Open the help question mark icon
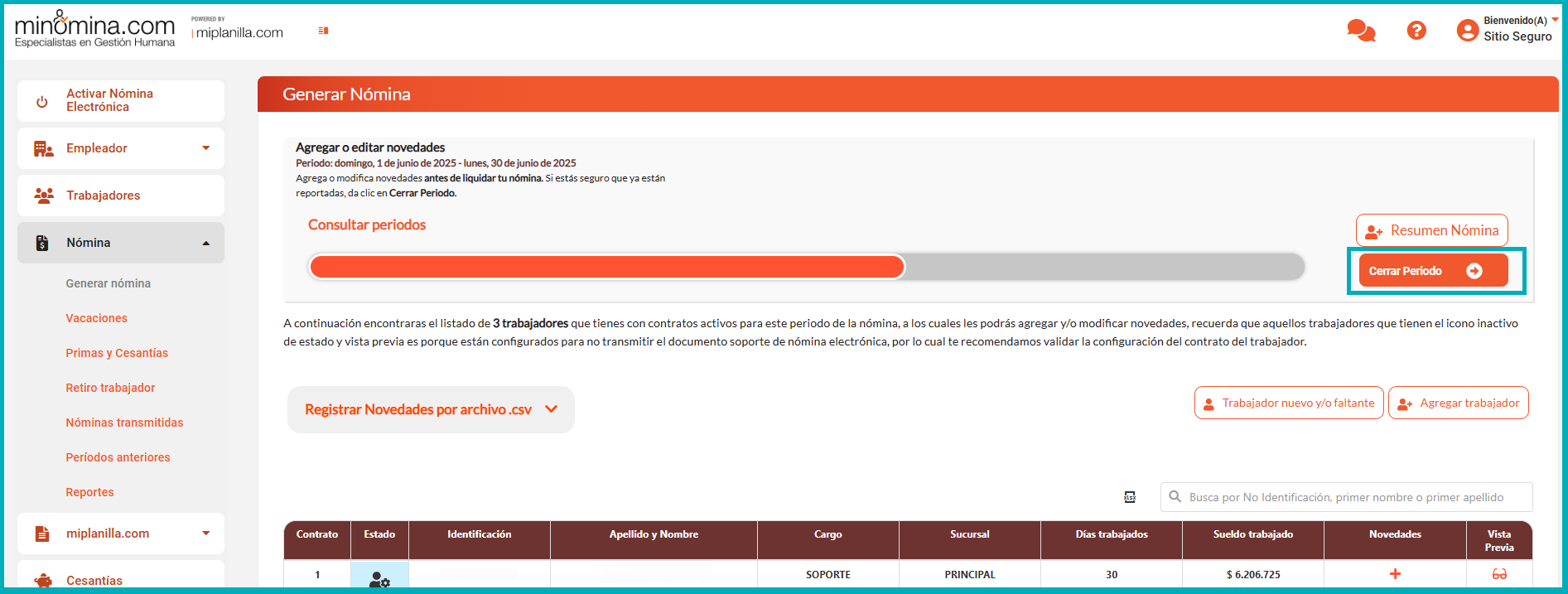The image size is (1568, 594). coord(1416,31)
